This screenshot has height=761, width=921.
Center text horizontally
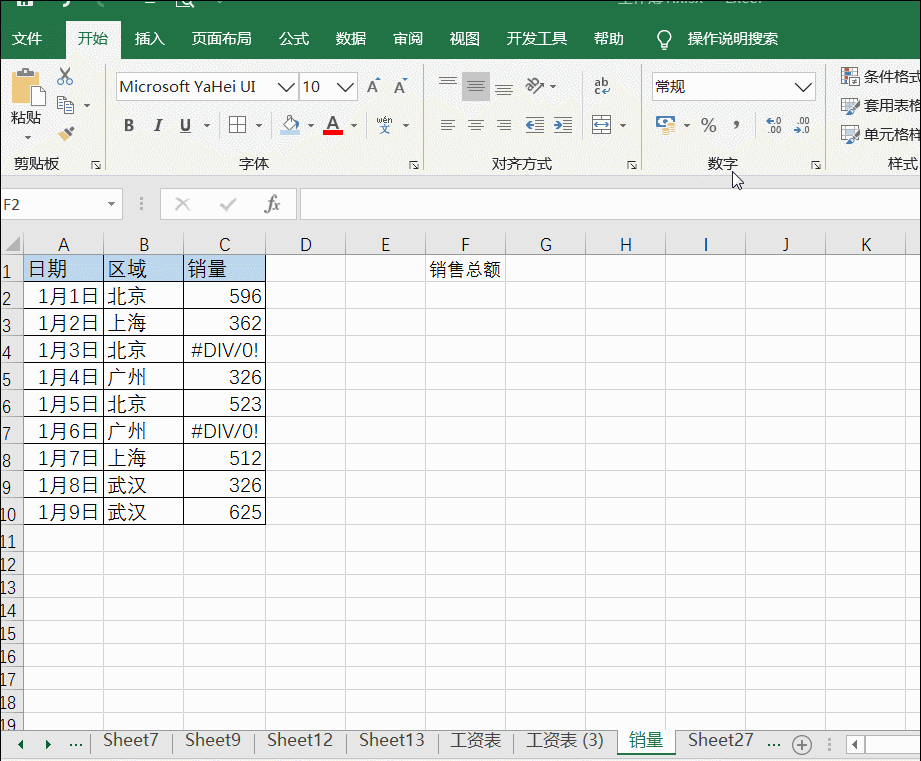(476, 124)
